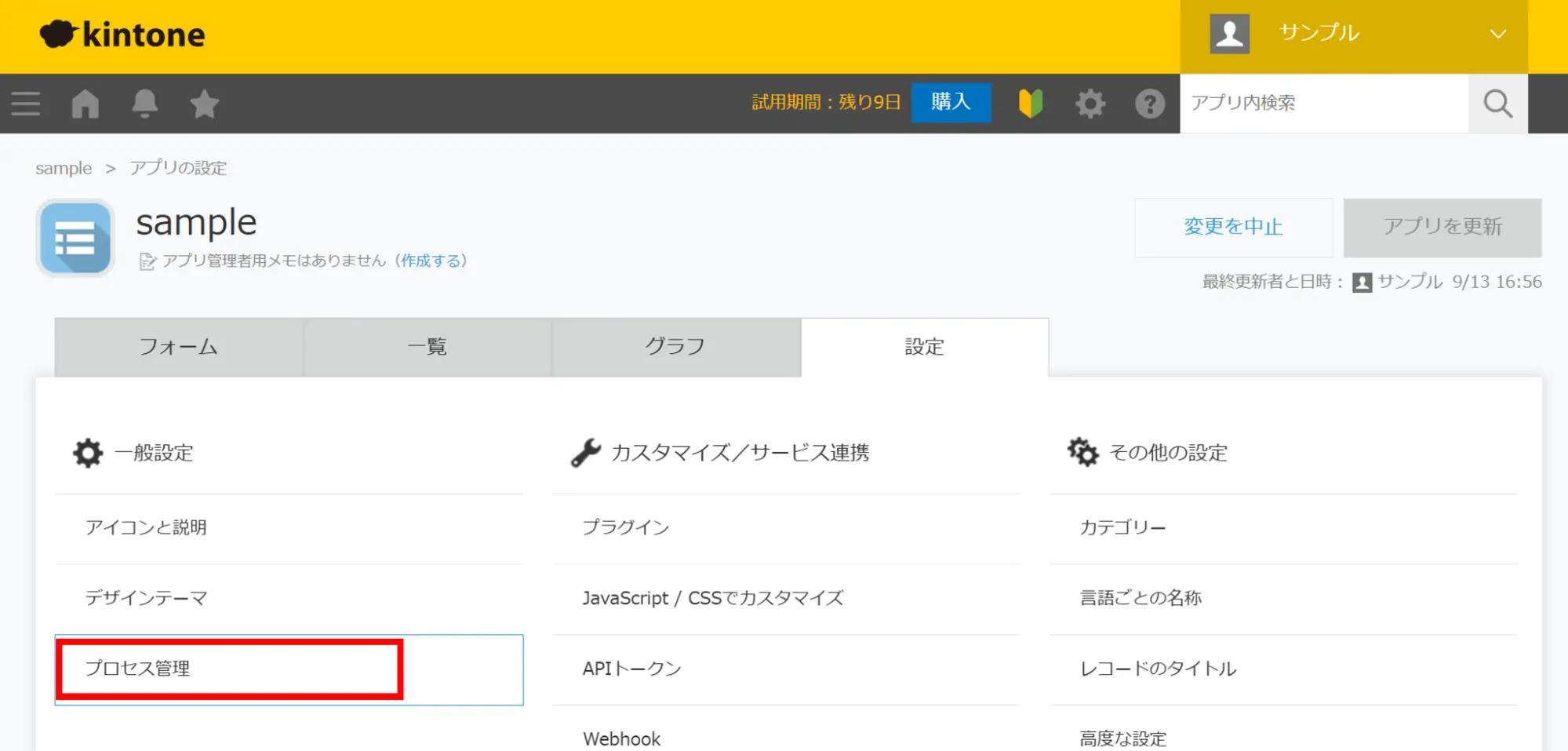Image resolution: width=1568 pixels, height=751 pixels.
Task: Open the プロセス管理 setting
Action: pos(138,669)
